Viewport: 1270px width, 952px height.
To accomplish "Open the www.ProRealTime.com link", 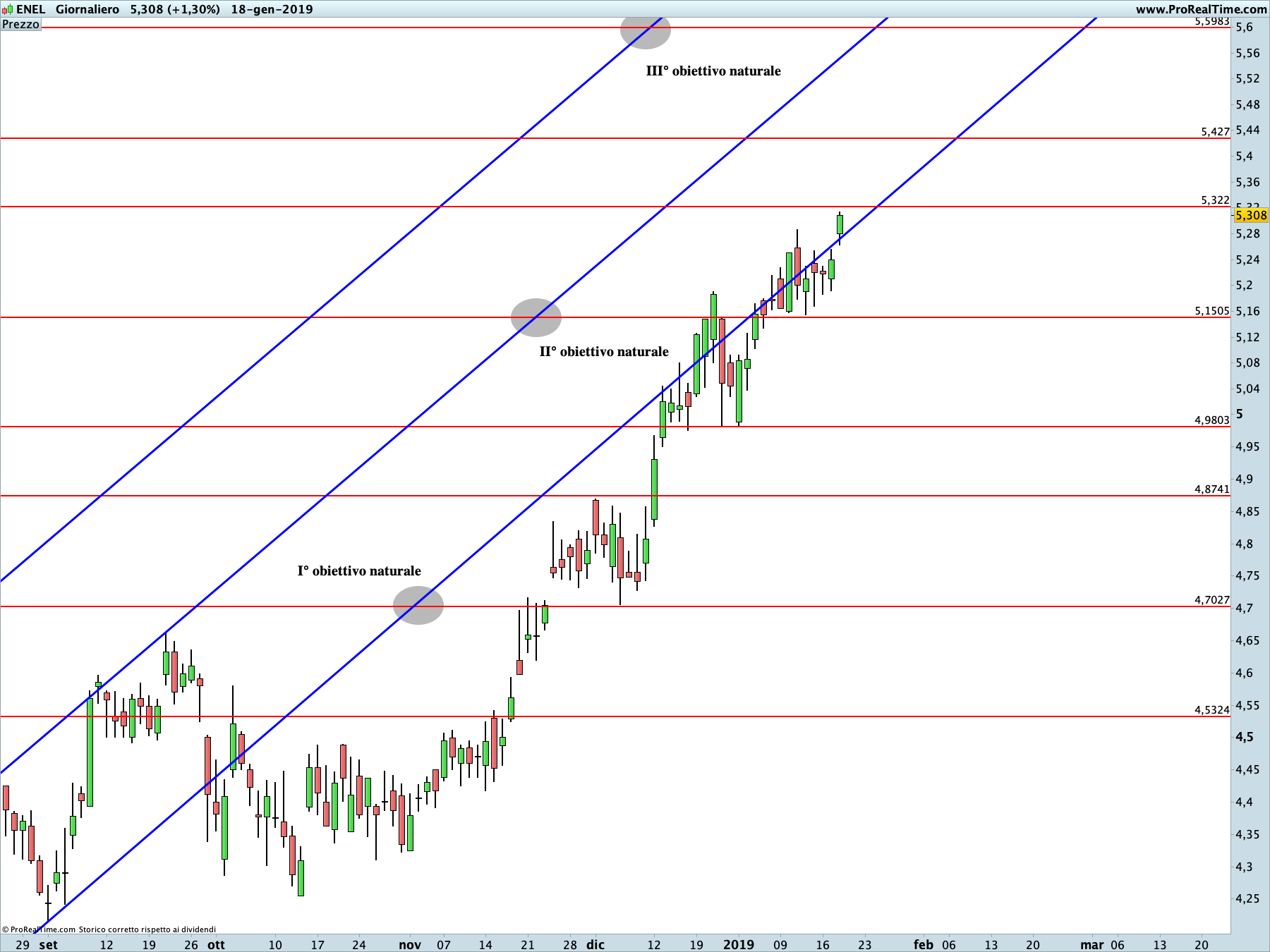I will 1201,10.
